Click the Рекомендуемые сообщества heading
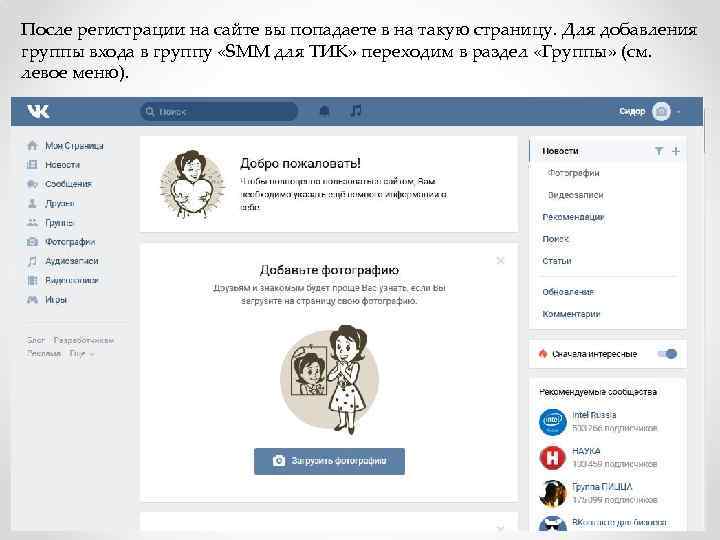The height and width of the screenshot is (540, 720). (598, 392)
